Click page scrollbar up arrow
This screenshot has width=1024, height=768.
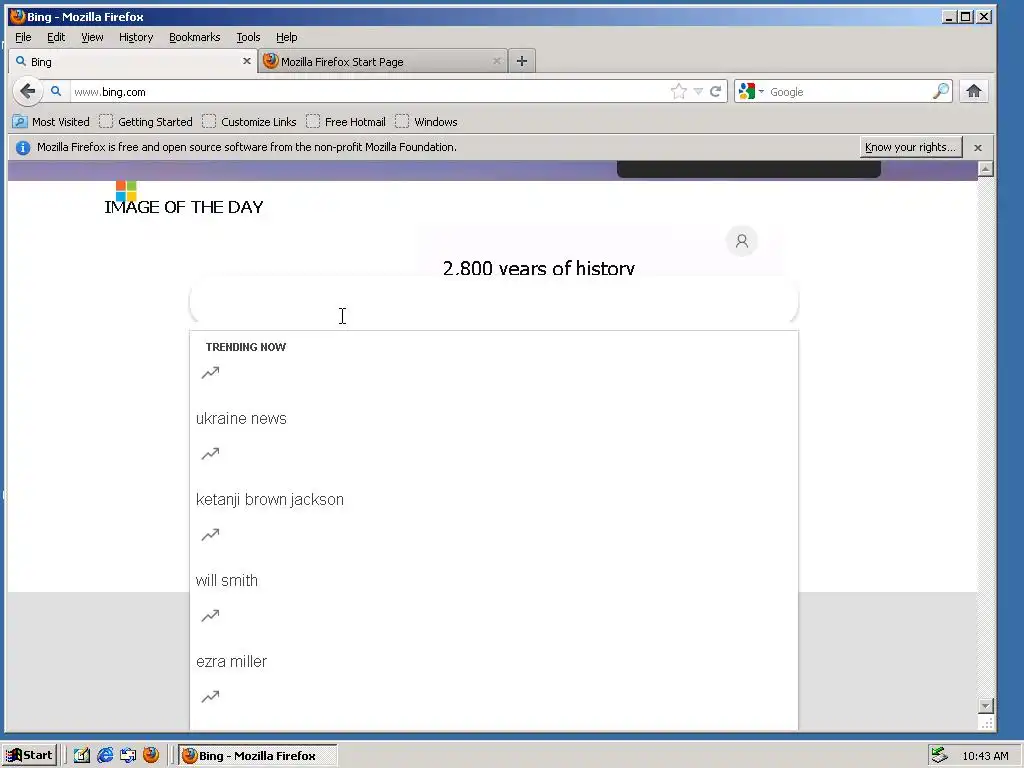(986, 169)
